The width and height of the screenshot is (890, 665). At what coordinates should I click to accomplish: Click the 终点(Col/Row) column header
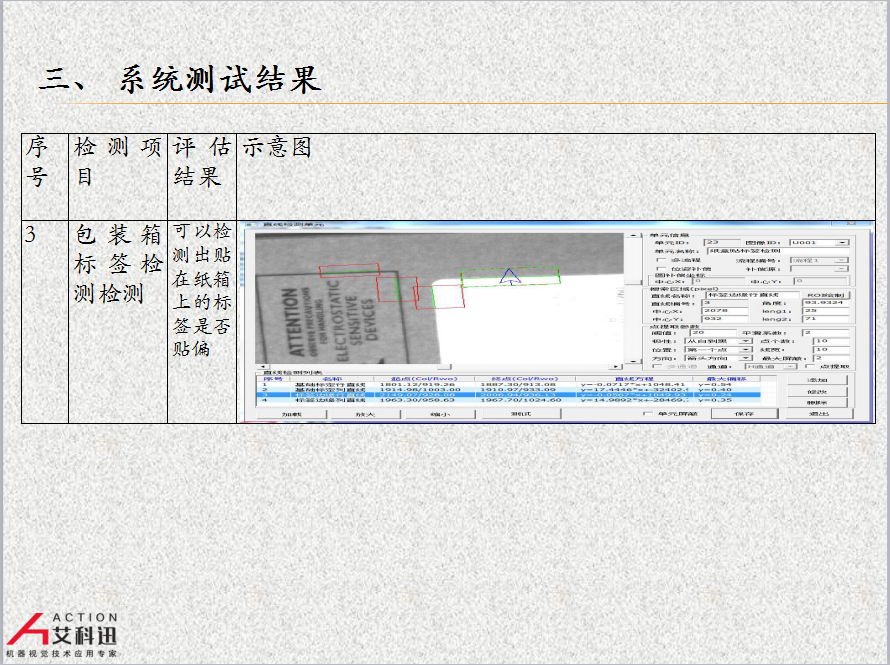[525, 378]
